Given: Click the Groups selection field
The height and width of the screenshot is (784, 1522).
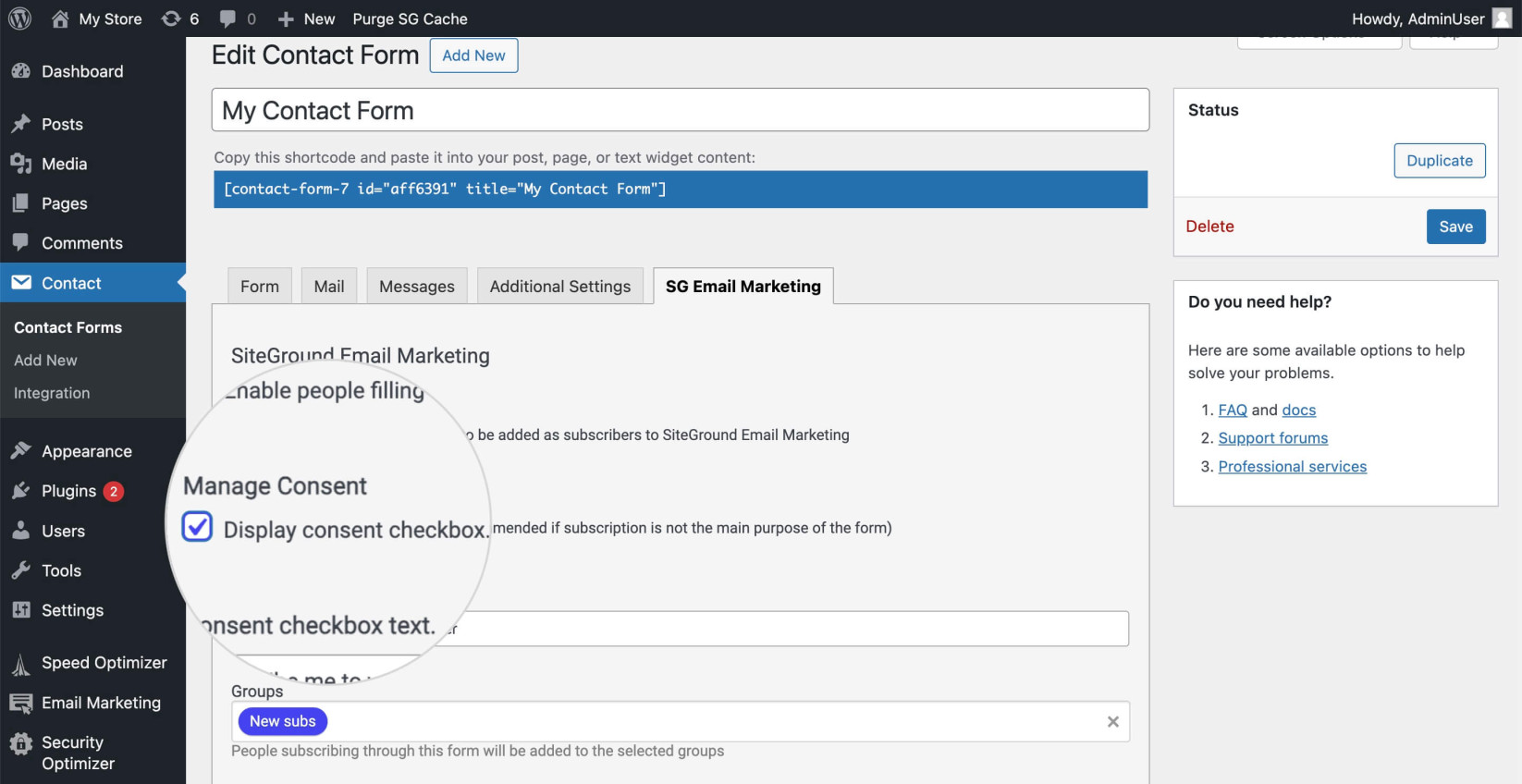Looking at the screenshot, I should click(681, 721).
